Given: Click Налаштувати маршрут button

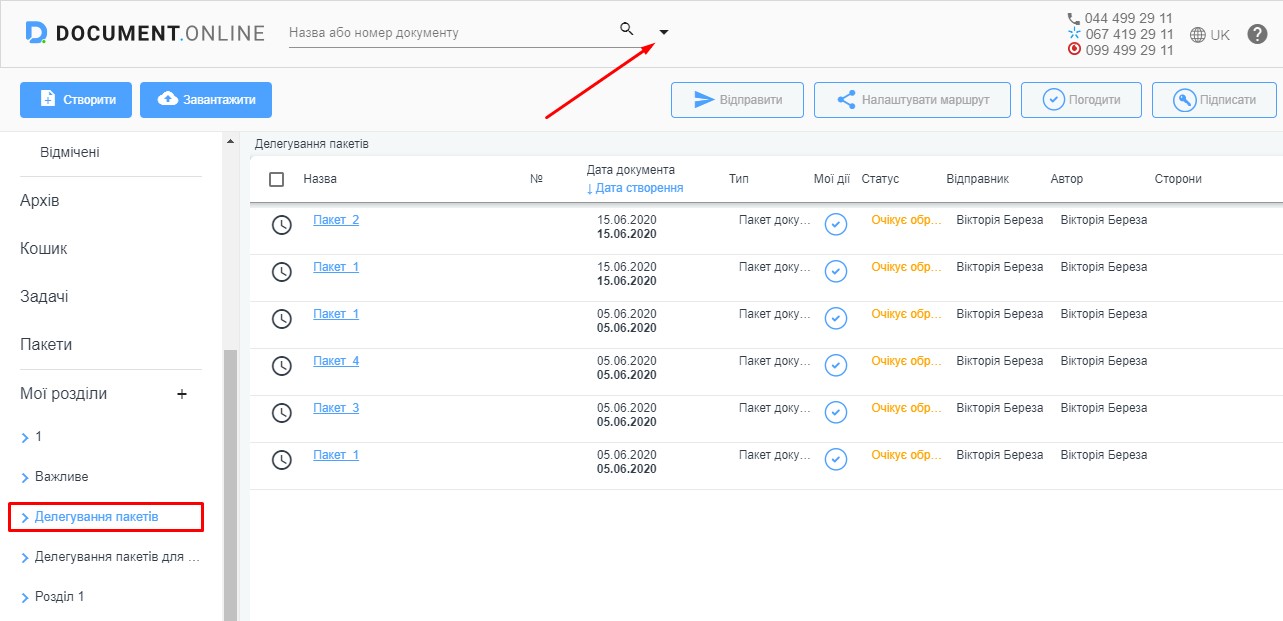Looking at the screenshot, I should tap(912, 100).
